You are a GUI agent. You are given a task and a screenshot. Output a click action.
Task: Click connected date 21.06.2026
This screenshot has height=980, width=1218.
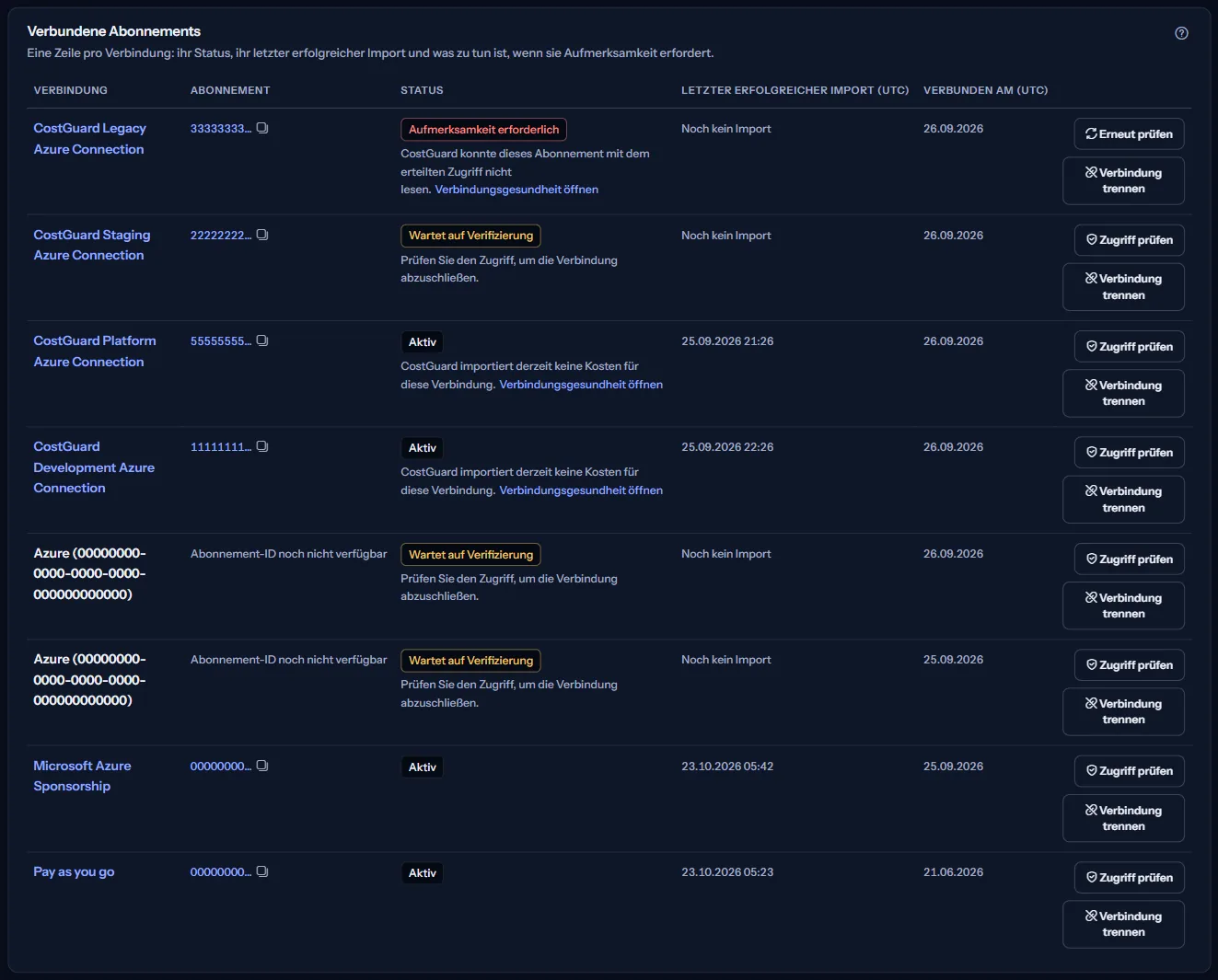click(x=953, y=872)
